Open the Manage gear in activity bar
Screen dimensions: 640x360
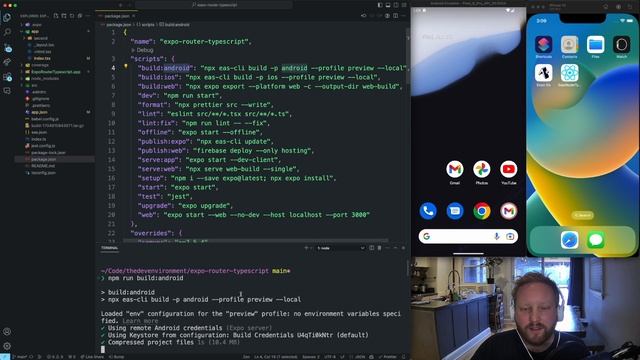pos(7,346)
